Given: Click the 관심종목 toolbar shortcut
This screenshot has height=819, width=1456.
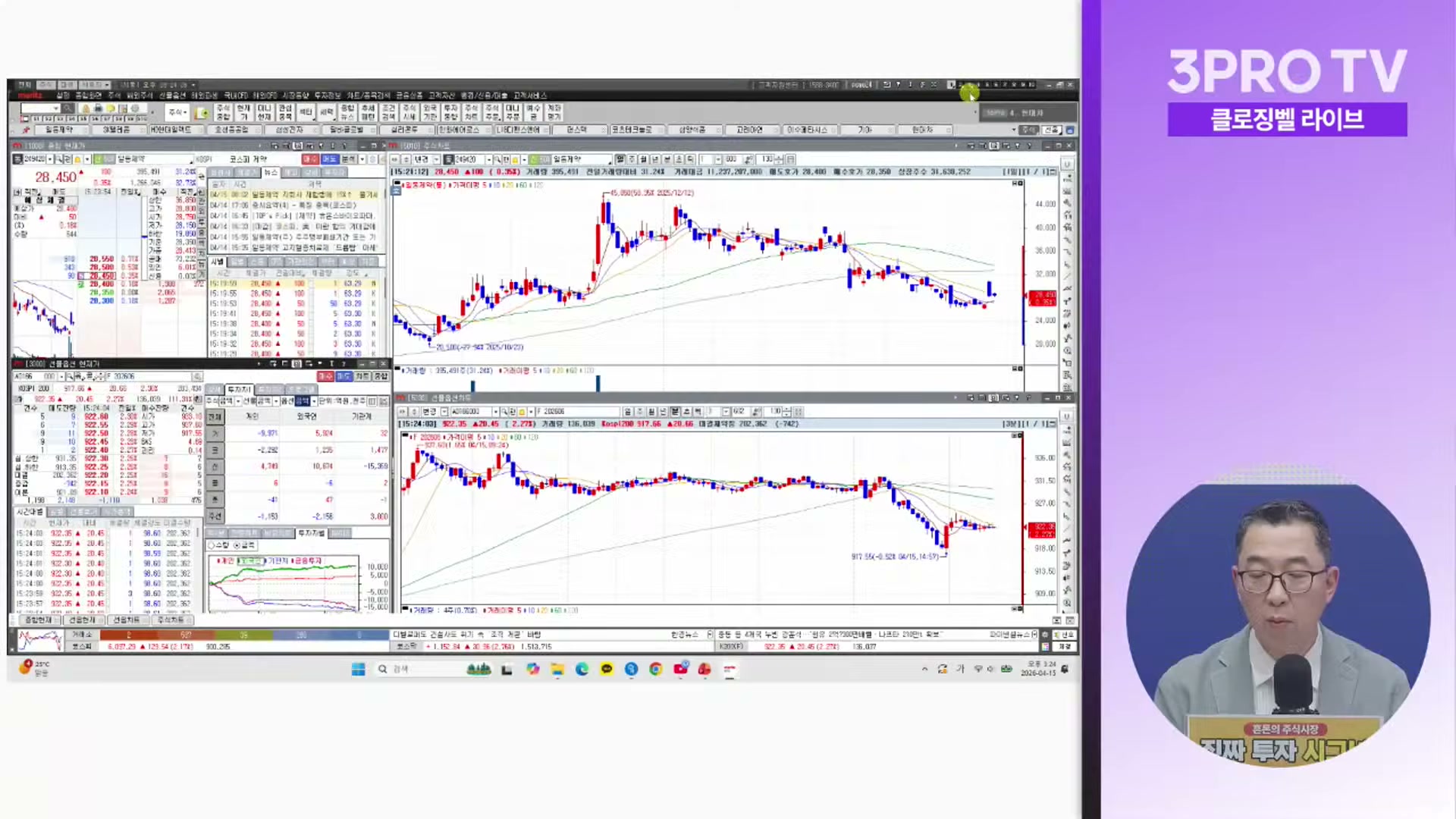Looking at the screenshot, I should click(285, 112).
